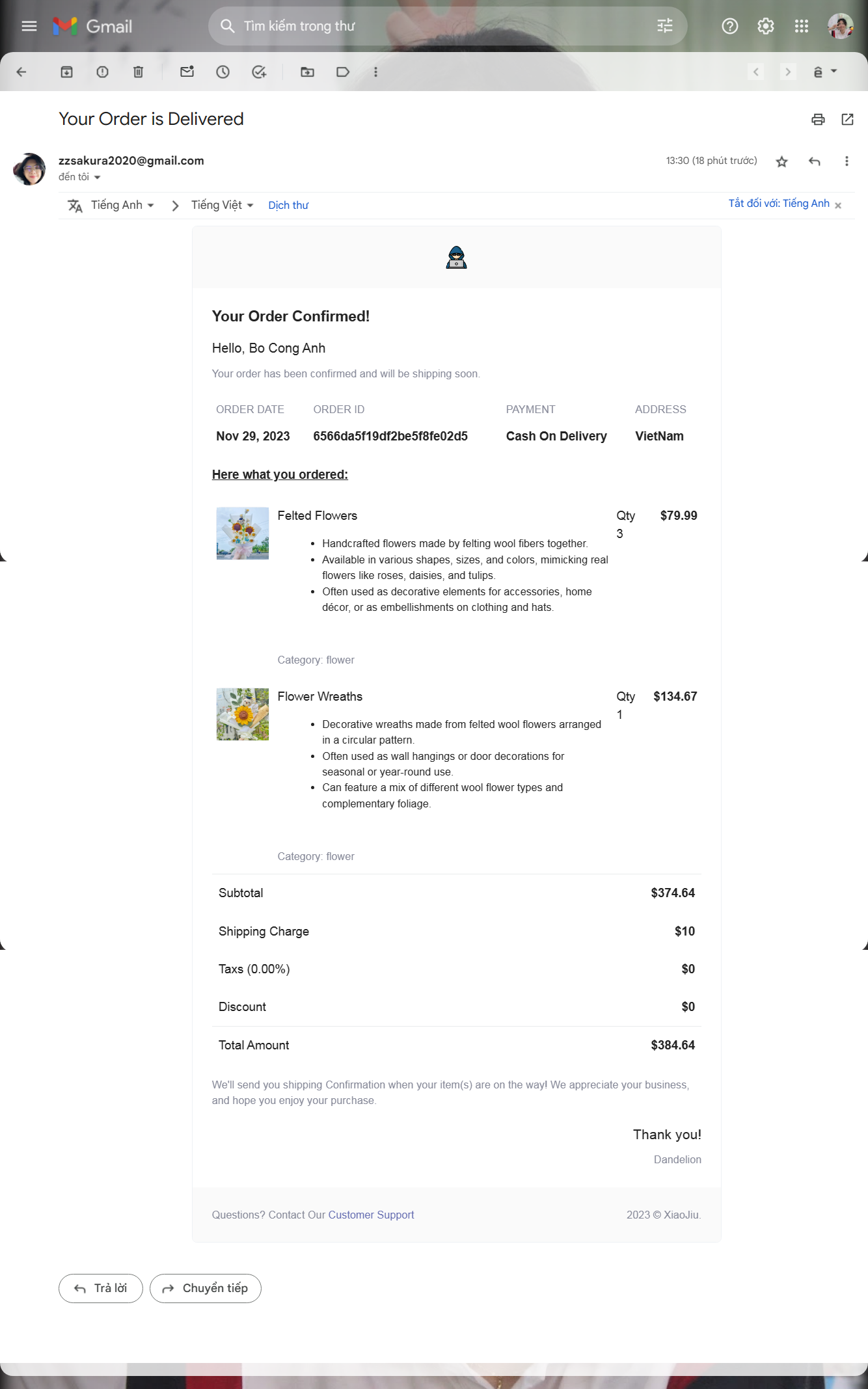Viewport: 868px width, 1389px height.
Task: Move the email to a folder
Action: 308,72
